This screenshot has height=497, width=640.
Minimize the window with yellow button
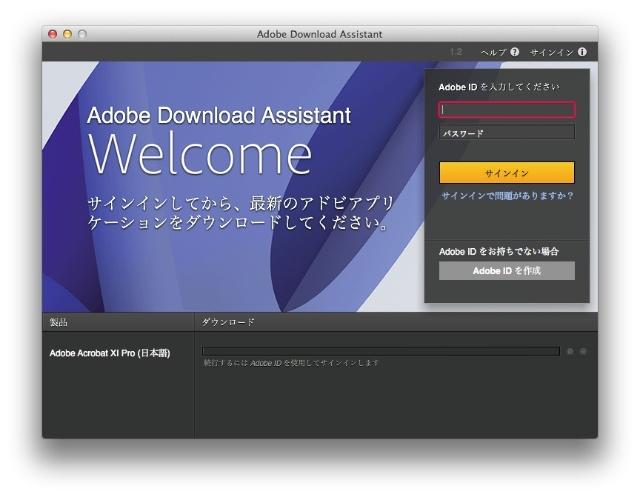click(x=67, y=34)
